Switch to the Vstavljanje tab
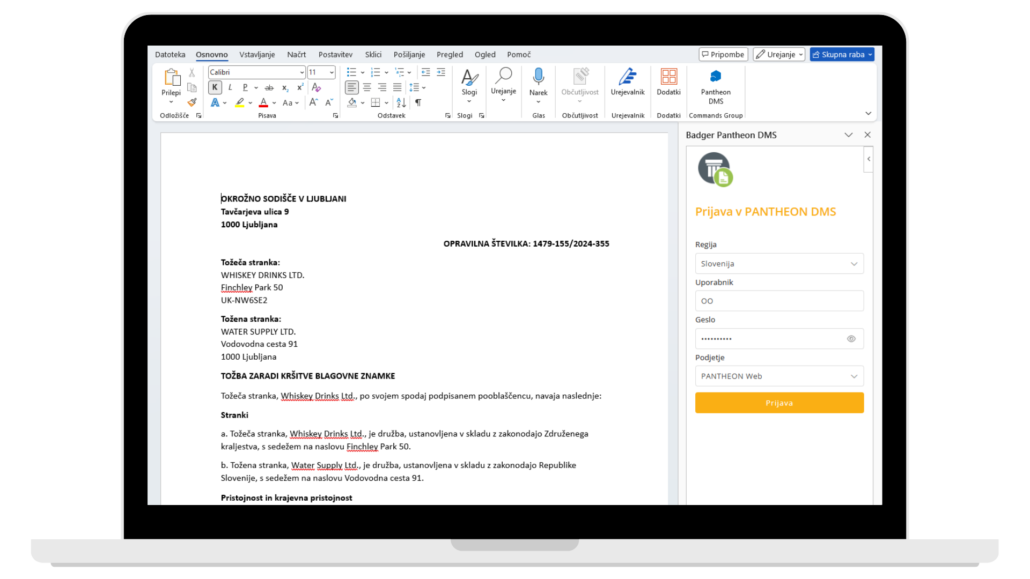The image size is (1030, 579). [257, 55]
